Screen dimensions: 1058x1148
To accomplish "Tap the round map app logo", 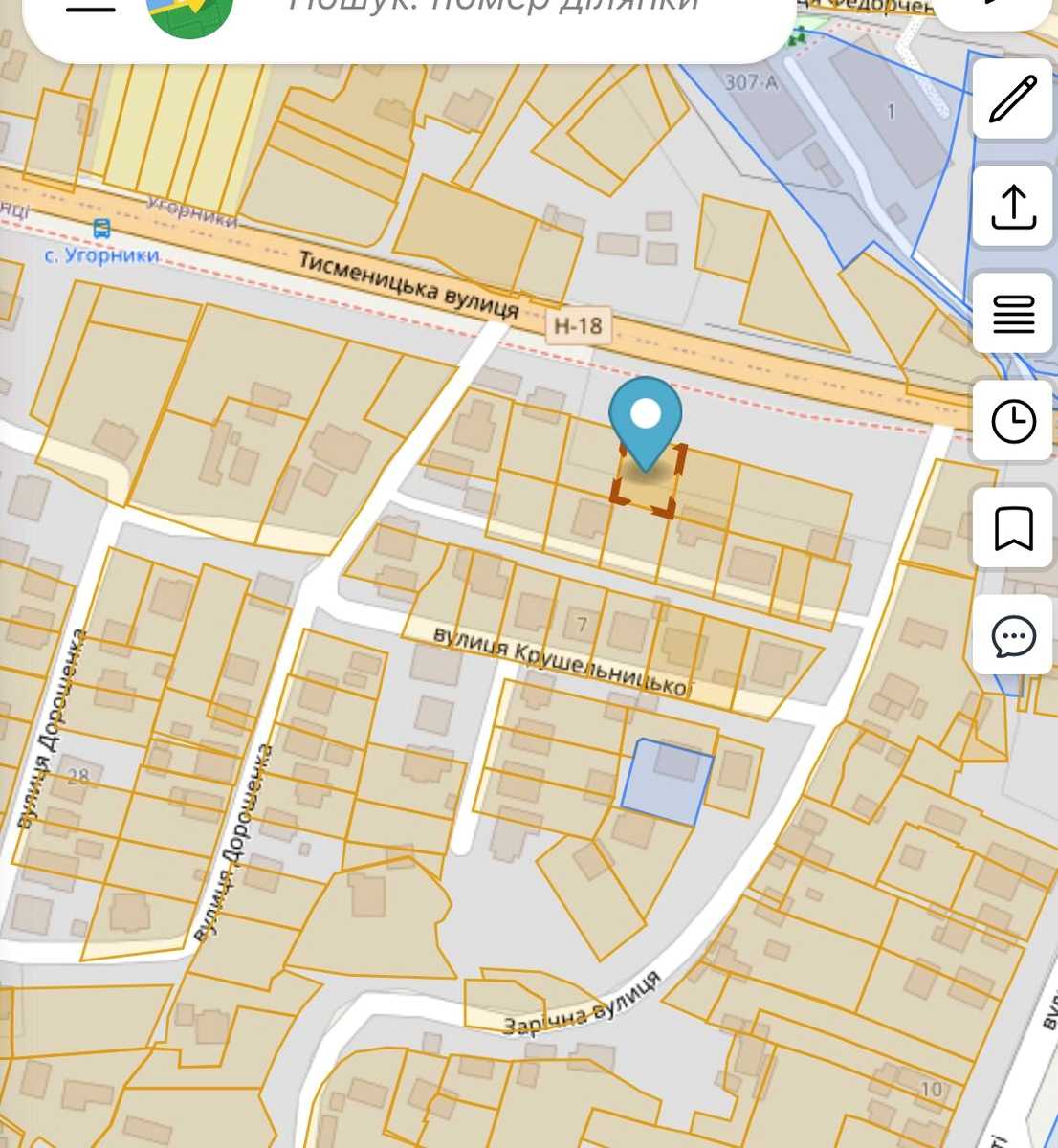I will click(189, 11).
